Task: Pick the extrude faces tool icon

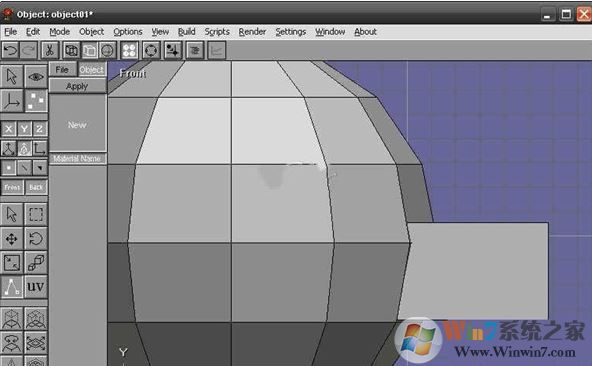Action: click(12, 318)
